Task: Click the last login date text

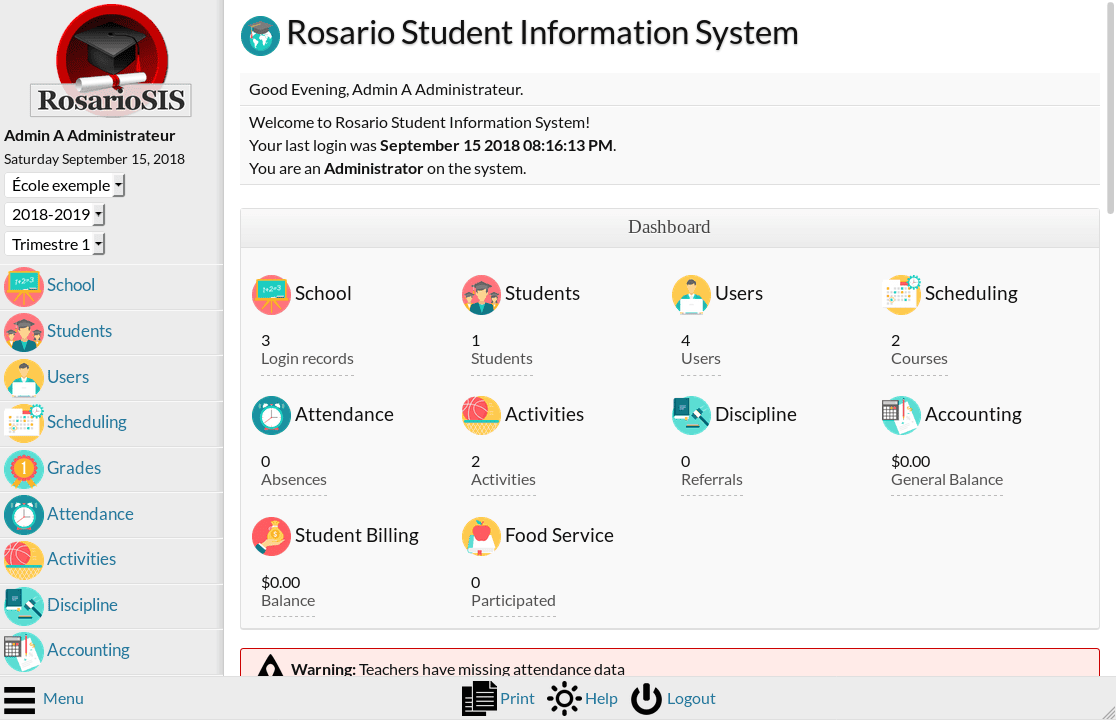Action: tap(497, 145)
